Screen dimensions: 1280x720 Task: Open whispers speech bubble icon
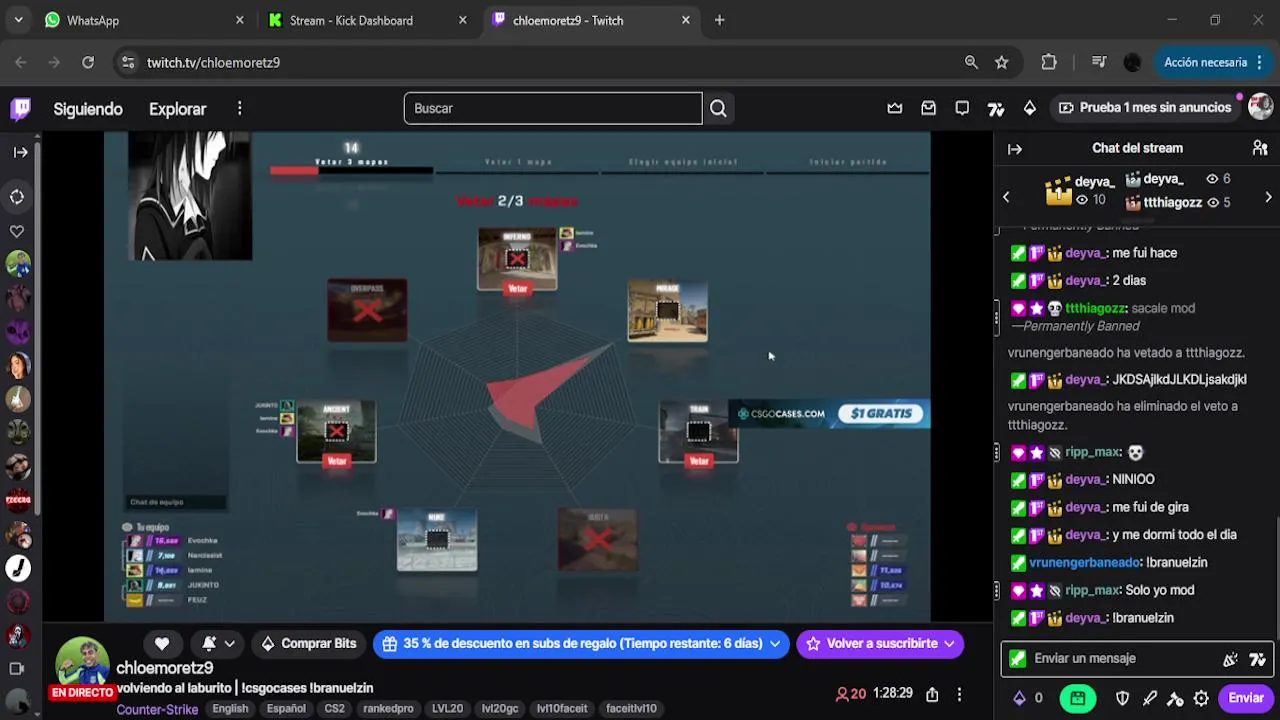[962, 108]
